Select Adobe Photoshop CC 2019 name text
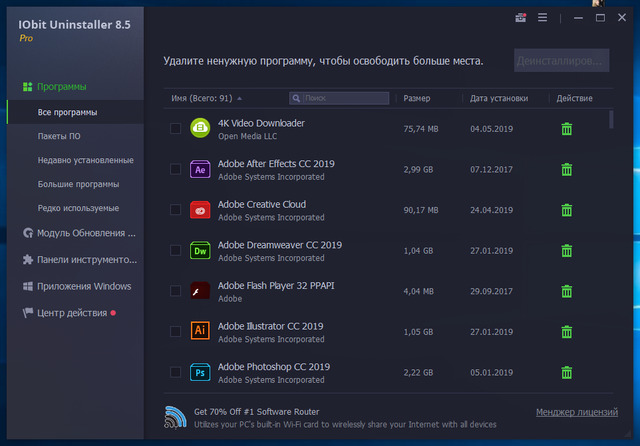The width and height of the screenshot is (640, 446). [274, 367]
